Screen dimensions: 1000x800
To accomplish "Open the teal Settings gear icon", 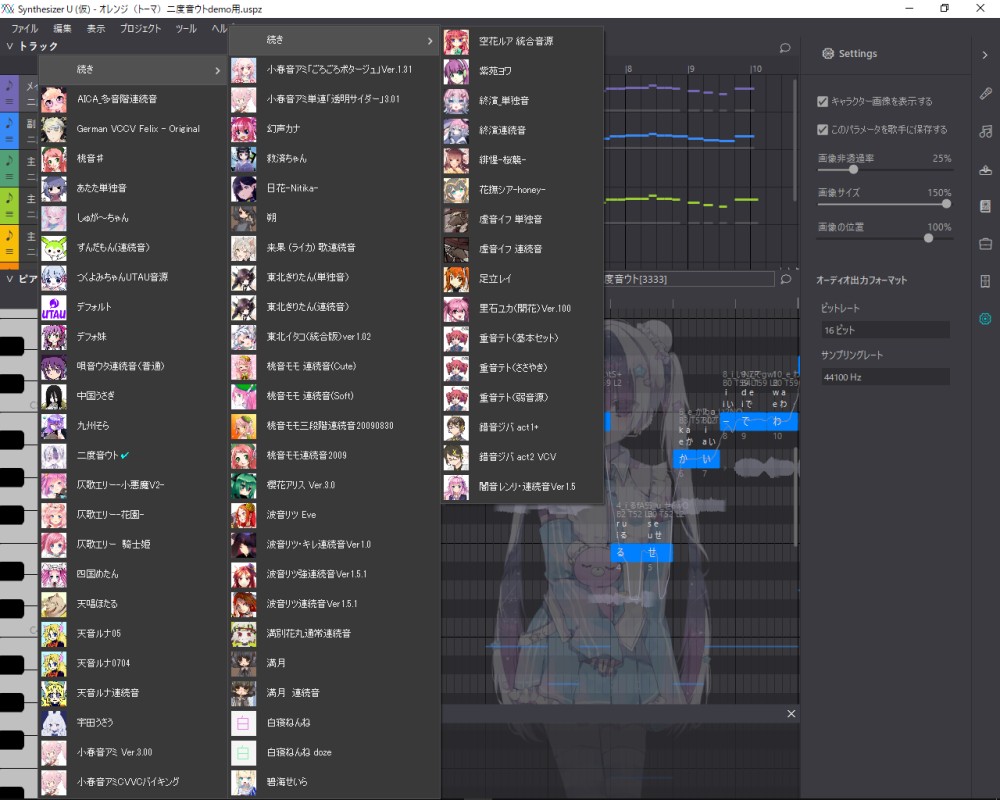I will point(985,318).
